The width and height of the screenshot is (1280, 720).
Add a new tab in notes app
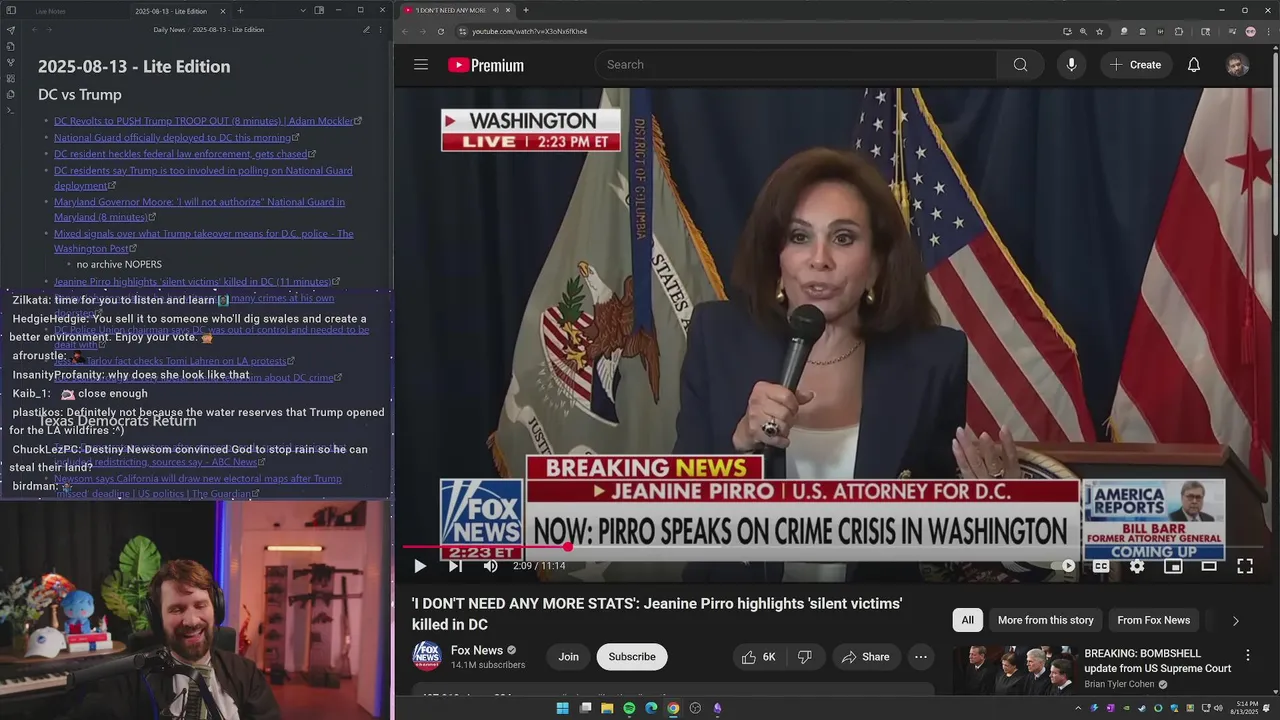[240, 11]
